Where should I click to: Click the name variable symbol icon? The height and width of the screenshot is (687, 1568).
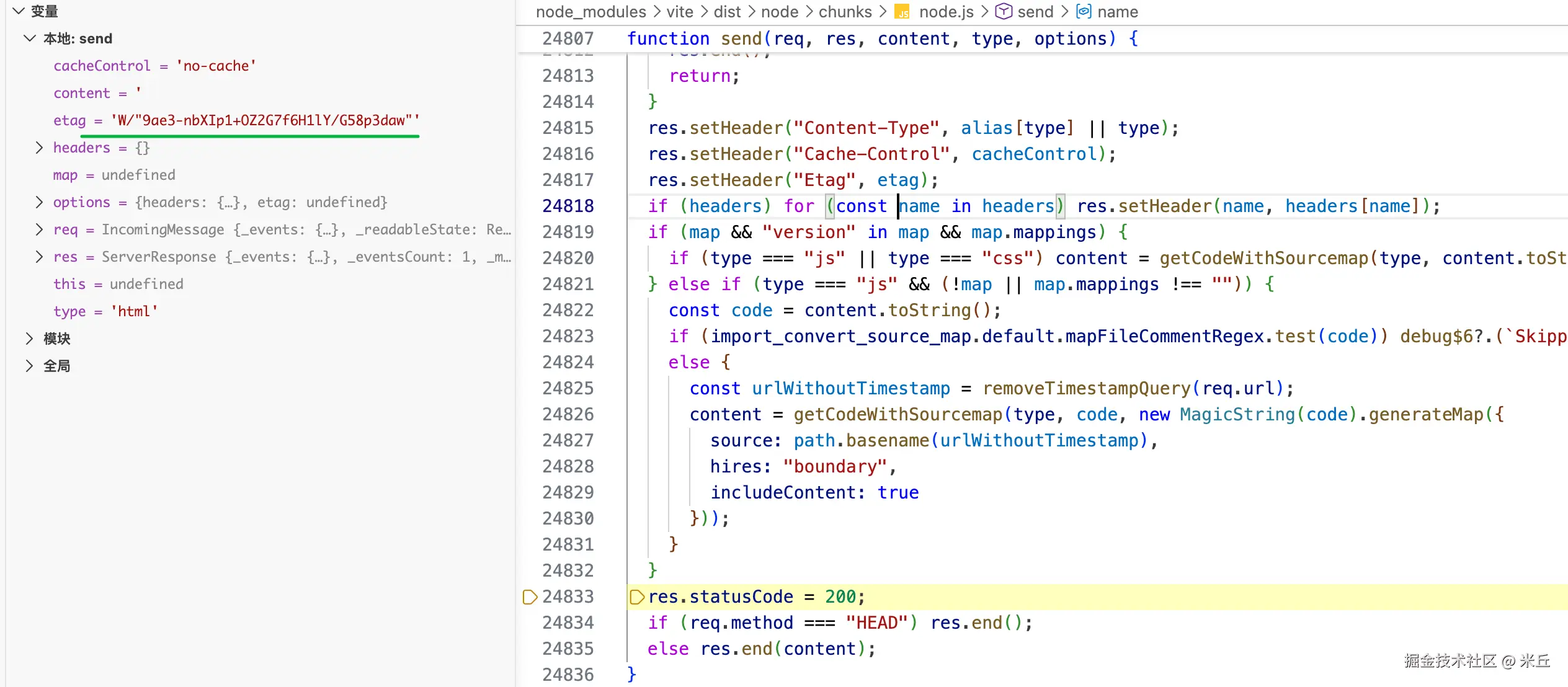(x=1084, y=12)
